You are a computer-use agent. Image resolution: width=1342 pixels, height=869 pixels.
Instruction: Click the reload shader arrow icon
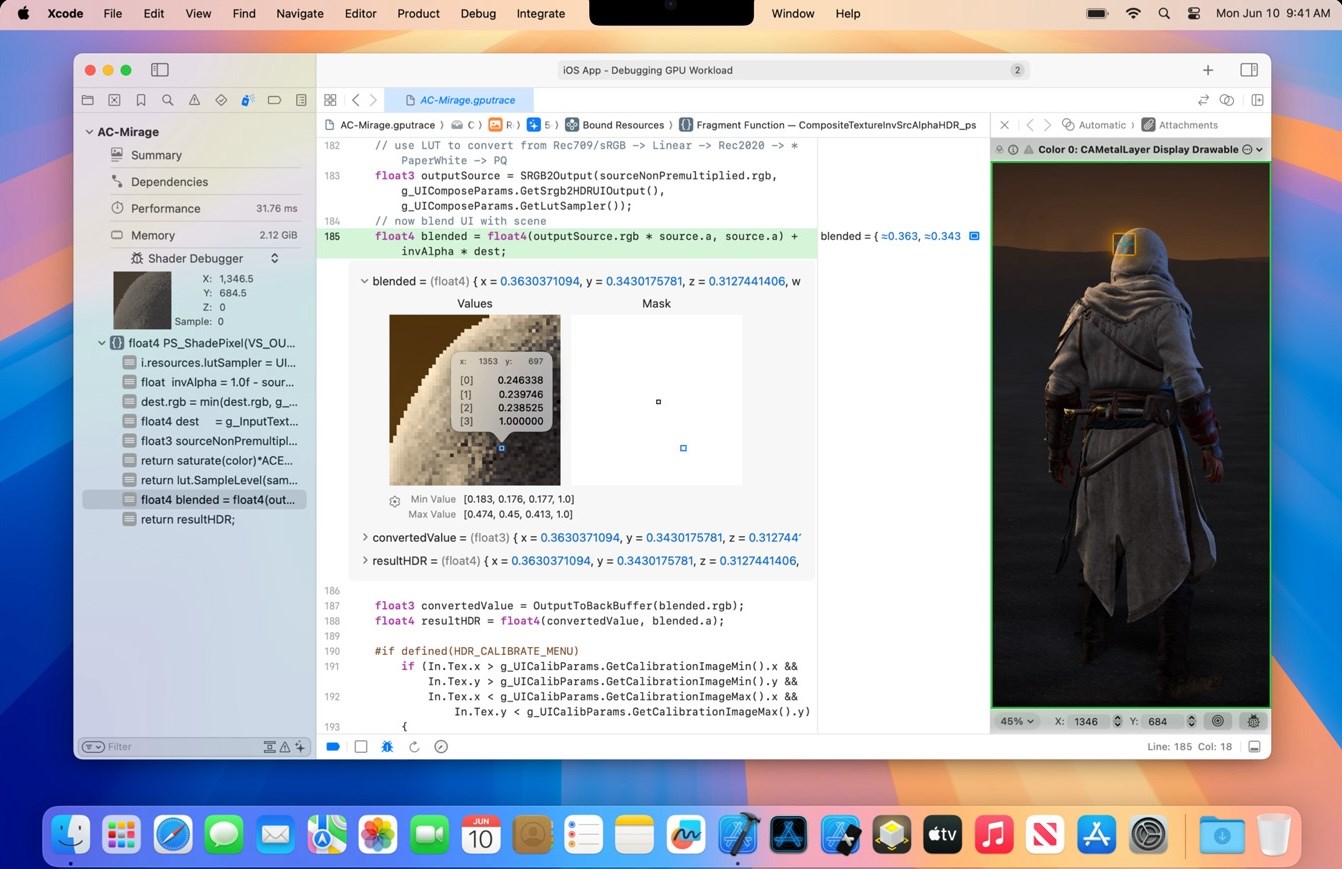pos(414,746)
